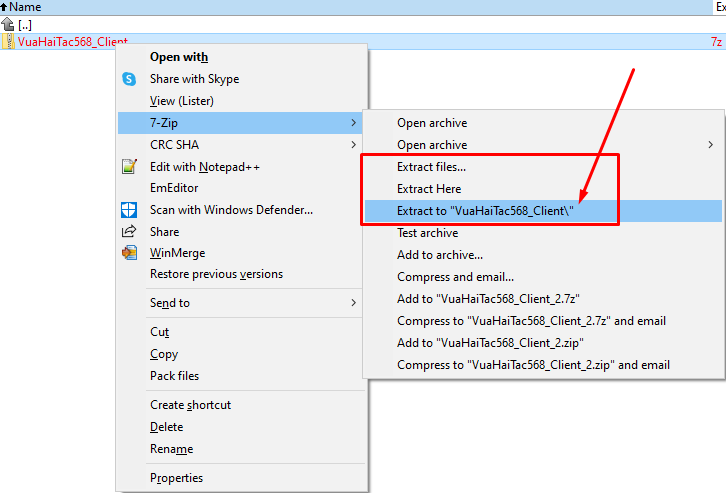Screen dimensions: 726x493
Task: Open the CRC SHA menu entry
Action: [x=240, y=144]
